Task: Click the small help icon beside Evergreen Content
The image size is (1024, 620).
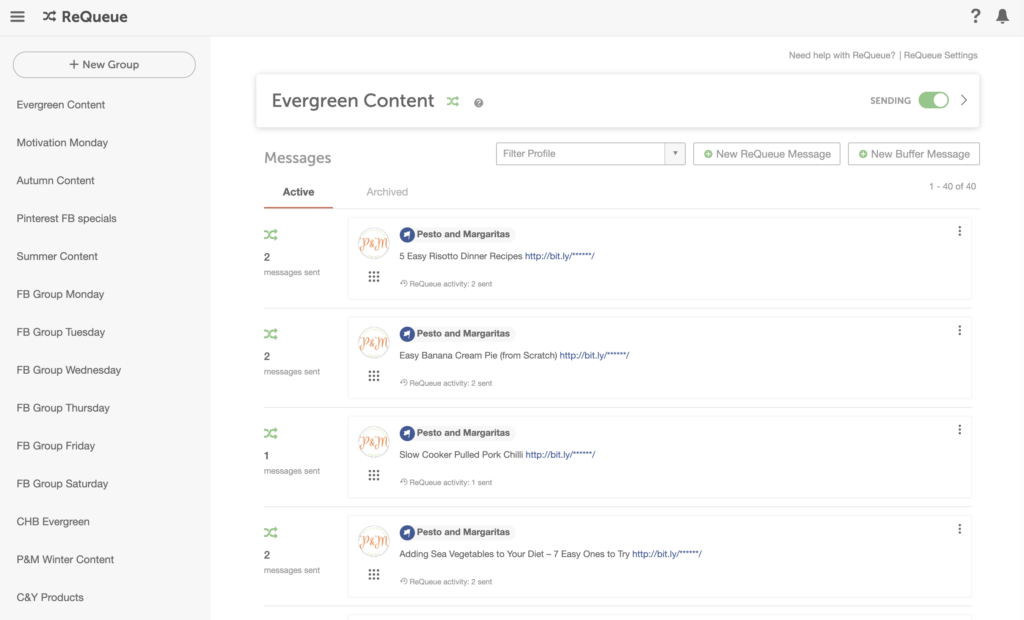Action: (479, 103)
